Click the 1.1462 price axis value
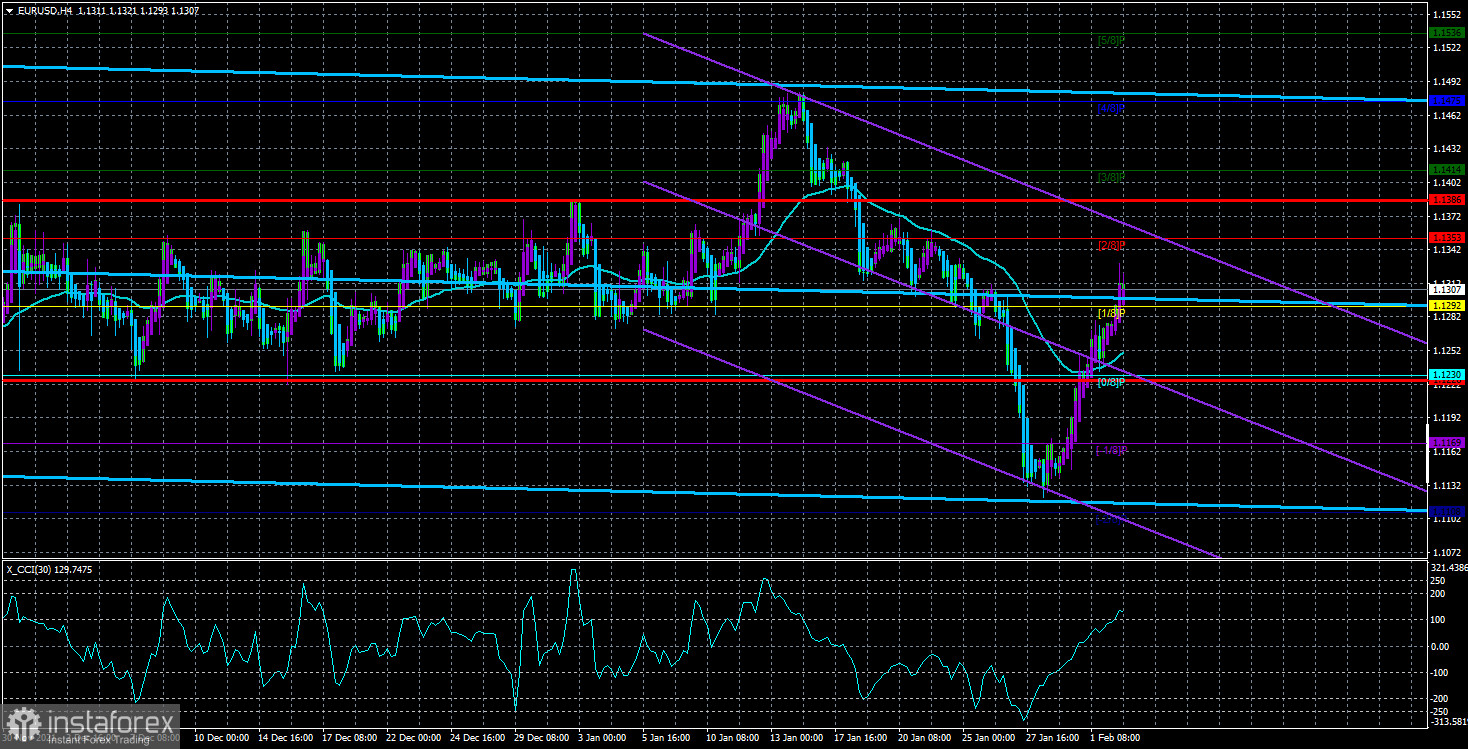Screen dimensions: 1468x749 coord(1446,116)
